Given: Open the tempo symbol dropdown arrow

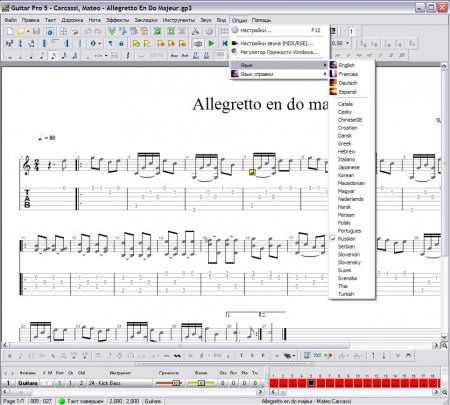Looking at the screenshot, I should click(x=100, y=44).
